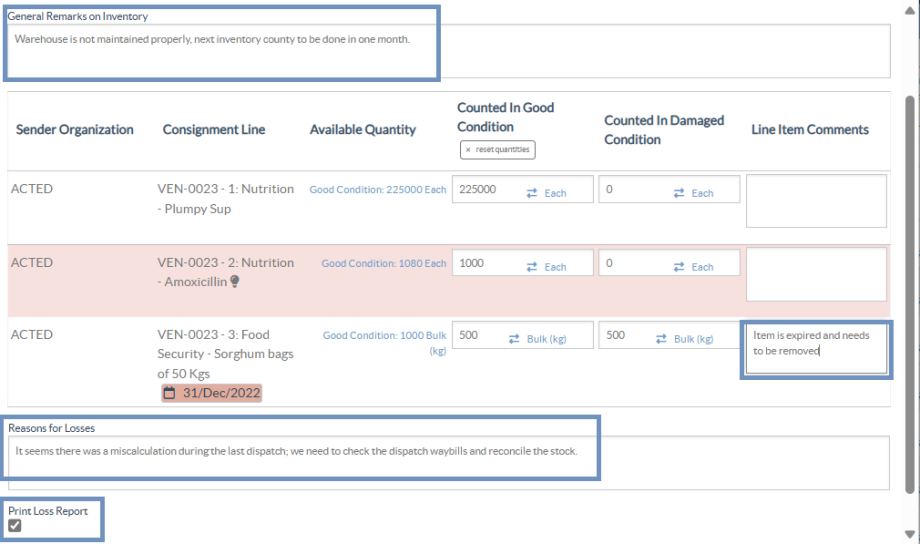Click Each unit label for Amoxicillin damaged count
Image resolution: width=920 pixels, height=544 pixels.
pyautogui.click(x=702, y=267)
